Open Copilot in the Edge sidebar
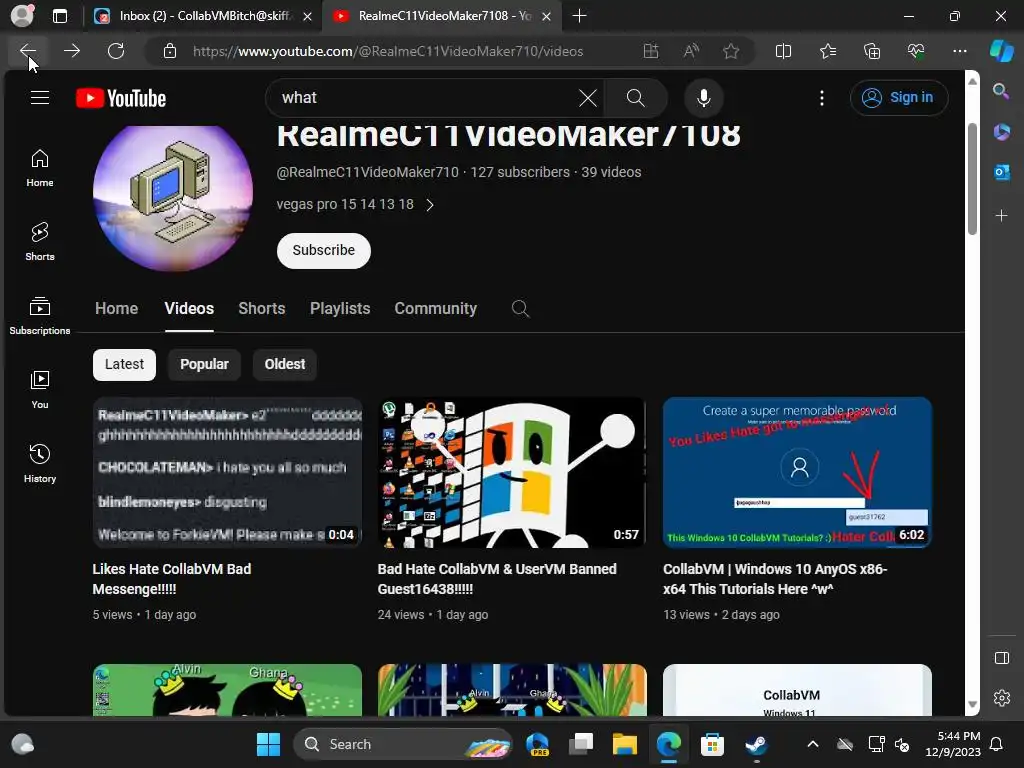This screenshot has height=768, width=1024. (1001, 51)
